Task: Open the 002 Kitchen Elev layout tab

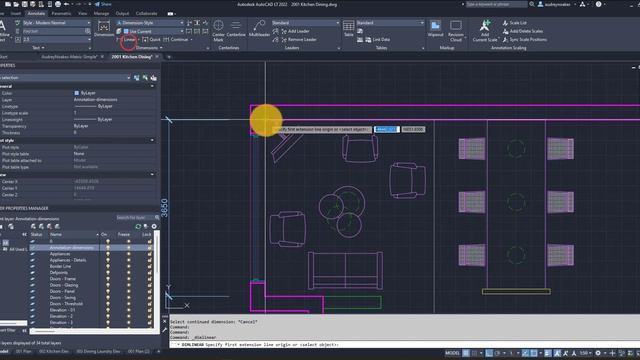Action: point(53,351)
